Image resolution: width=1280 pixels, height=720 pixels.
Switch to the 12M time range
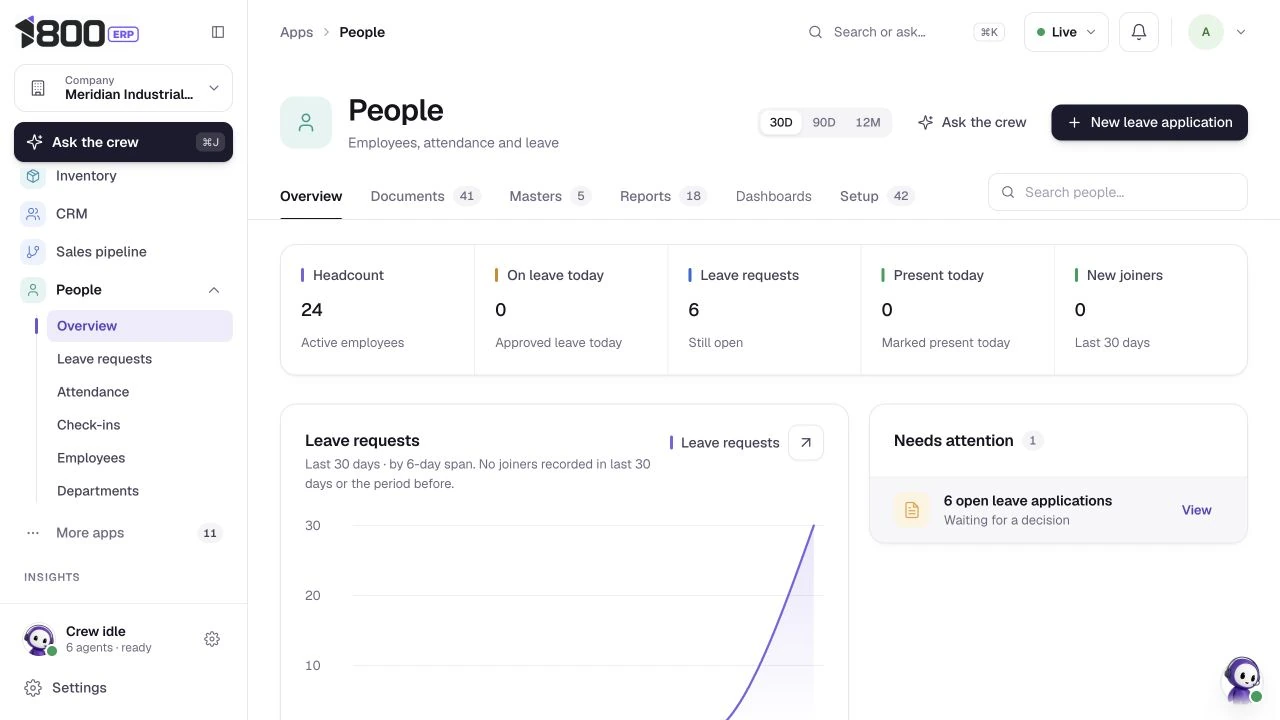click(x=868, y=122)
